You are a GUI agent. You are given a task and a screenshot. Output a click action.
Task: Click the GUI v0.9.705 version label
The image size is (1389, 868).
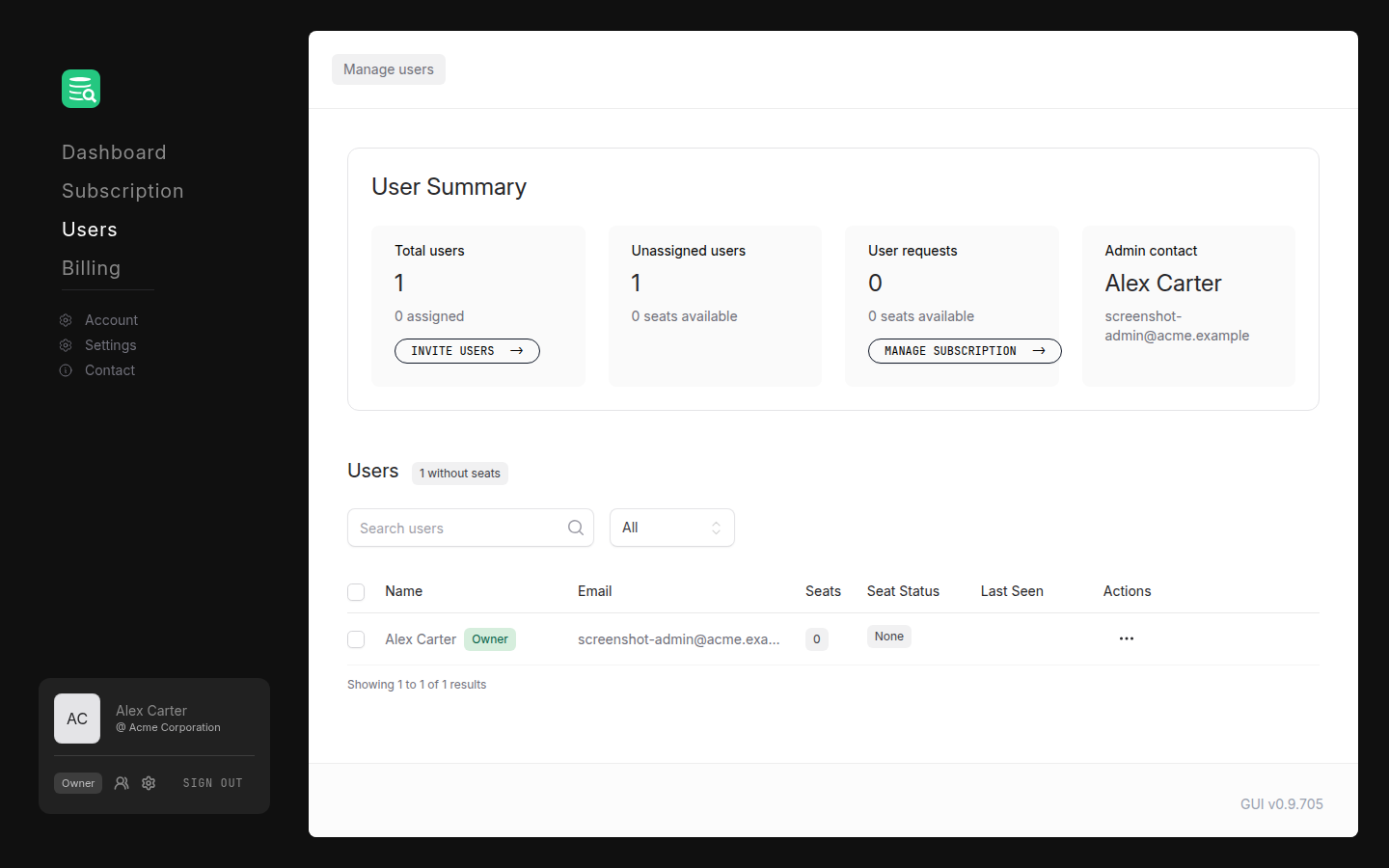point(1282,804)
